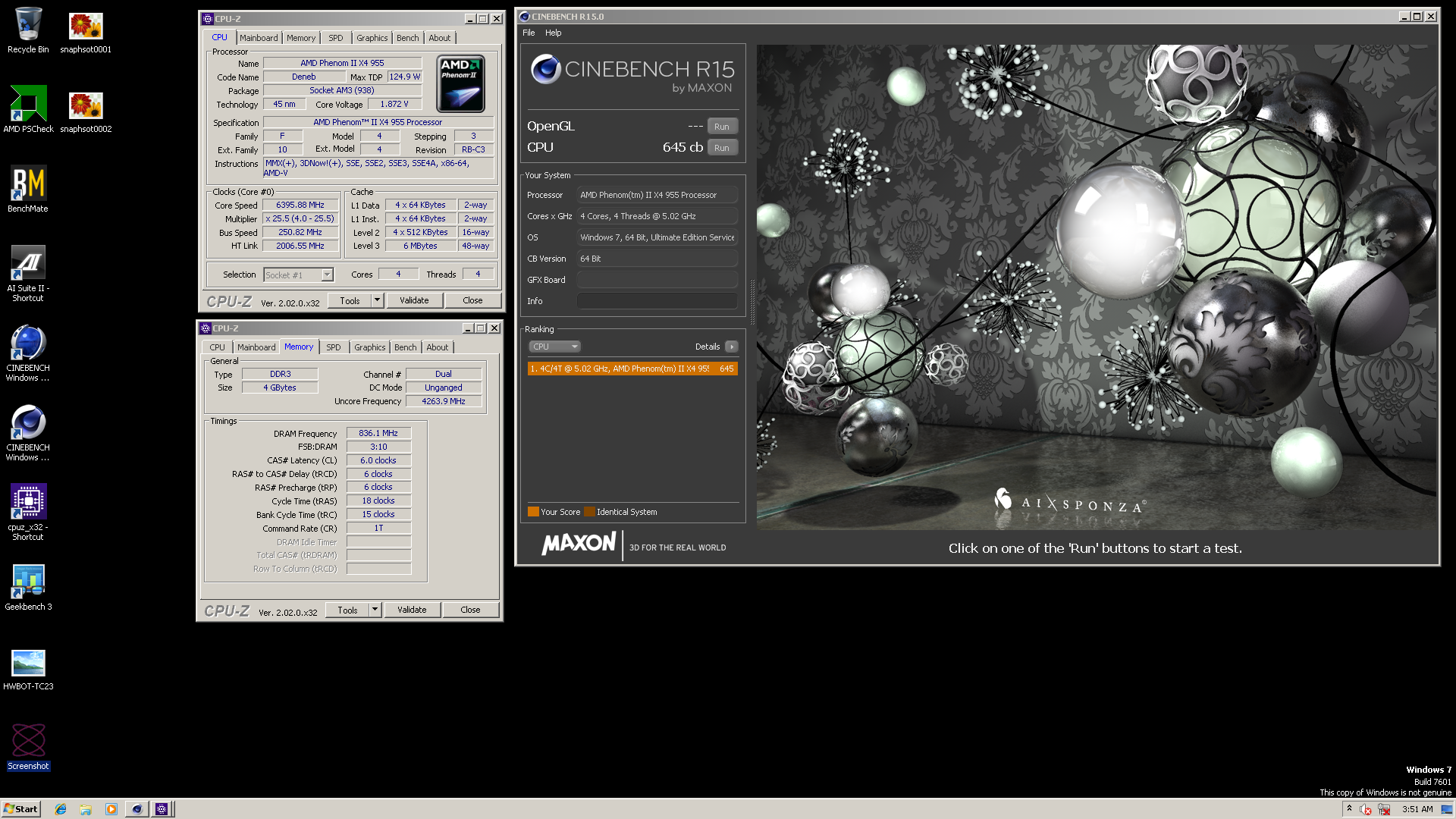The height and width of the screenshot is (819, 1456).
Task: Click the AMD Phenom II logo in CPU-Z
Action: click(x=461, y=84)
